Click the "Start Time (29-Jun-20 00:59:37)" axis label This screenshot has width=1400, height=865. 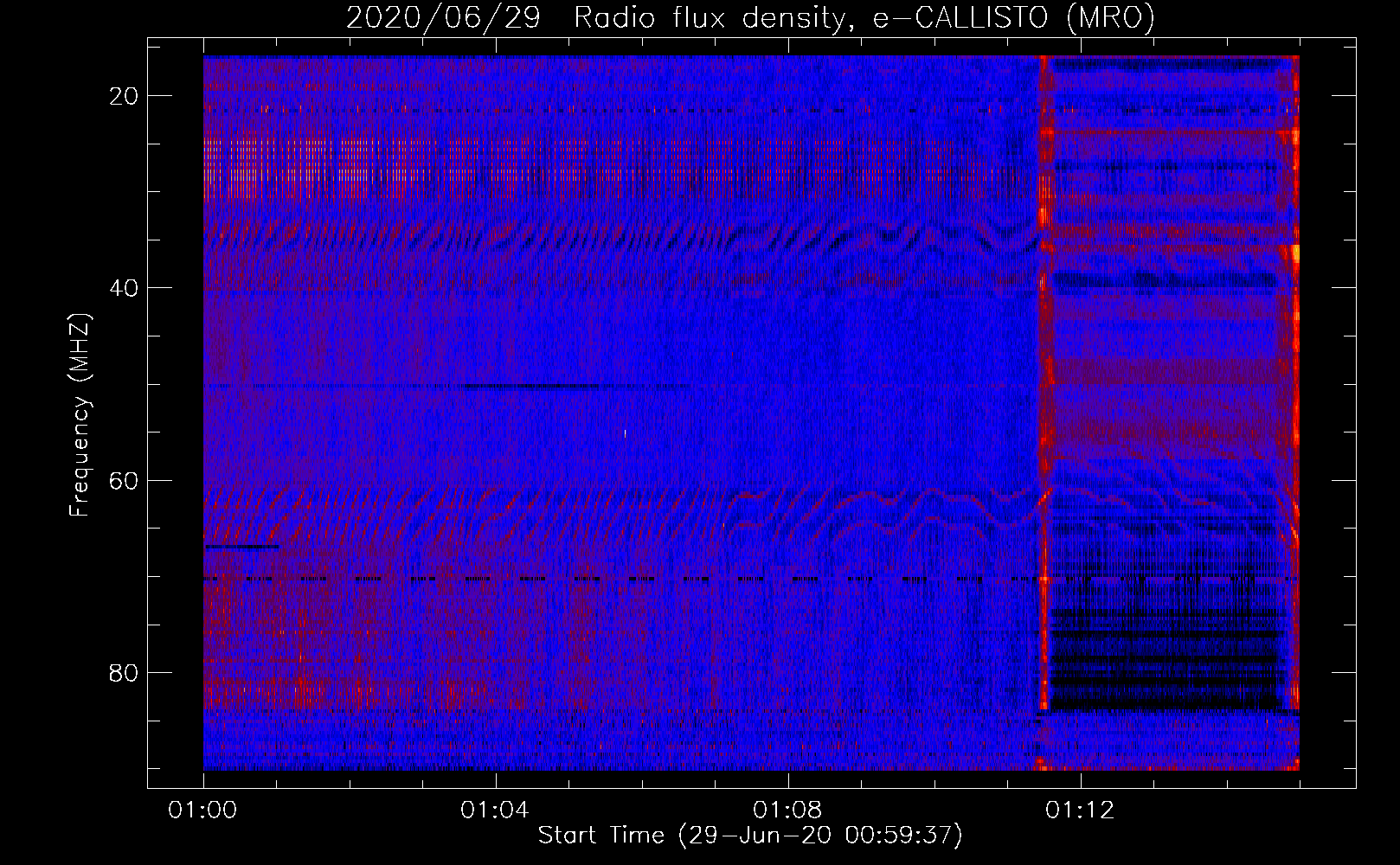point(750,836)
